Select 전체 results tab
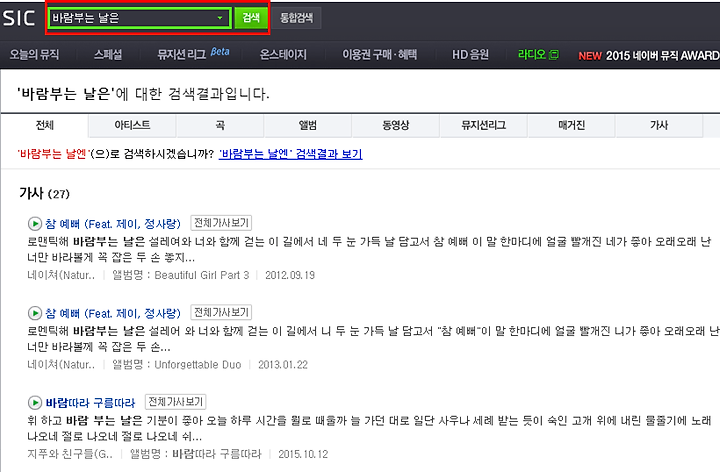Viewport: 720px width, 472px height. pyautogui.click(x=45, y=125)
